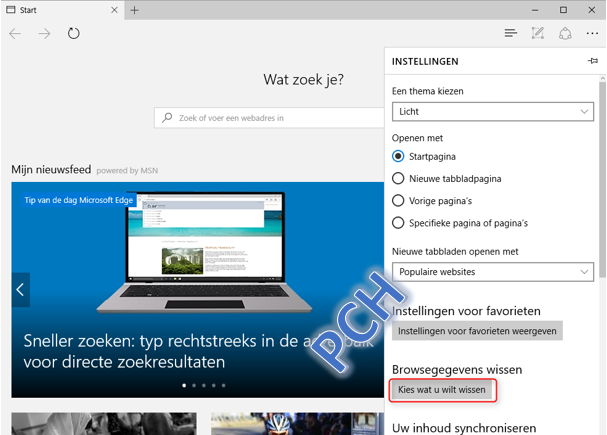Minimize the Edge window
The width and height of the screenshot is (607, 435).
pyautogui.click(x=535, y=10)
